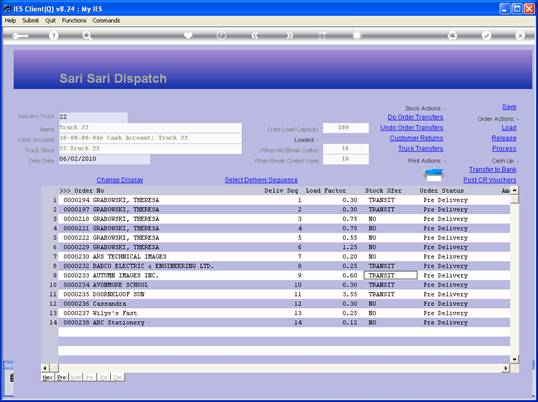Click the Do Order Transfers link
This screenshot has height=402, width=538.
click(415, 117)
